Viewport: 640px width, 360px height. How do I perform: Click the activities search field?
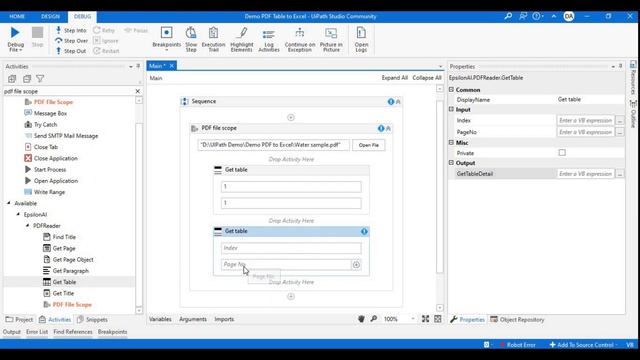pyautogui.click(x=68, y=91)
